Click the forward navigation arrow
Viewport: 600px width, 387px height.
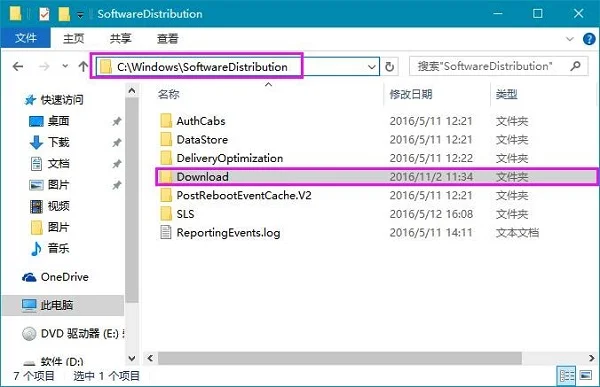pyautogui.click(x=44, y=67)
